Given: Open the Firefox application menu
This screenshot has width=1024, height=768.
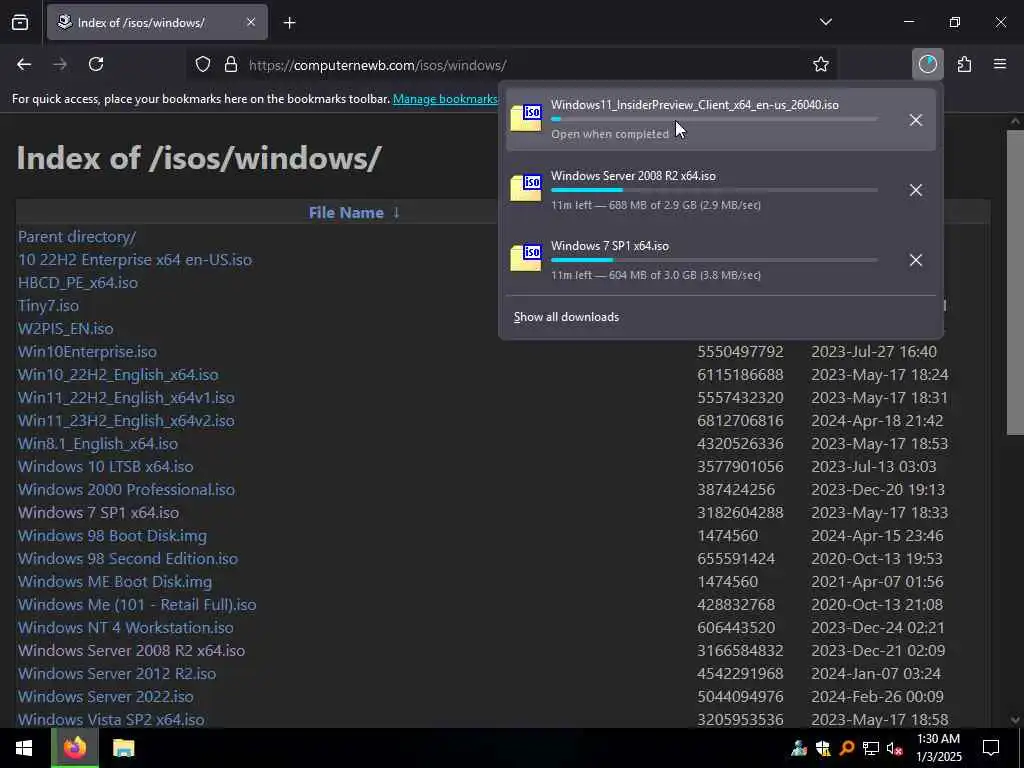Looking at the screenshot, I should 1000,65.
